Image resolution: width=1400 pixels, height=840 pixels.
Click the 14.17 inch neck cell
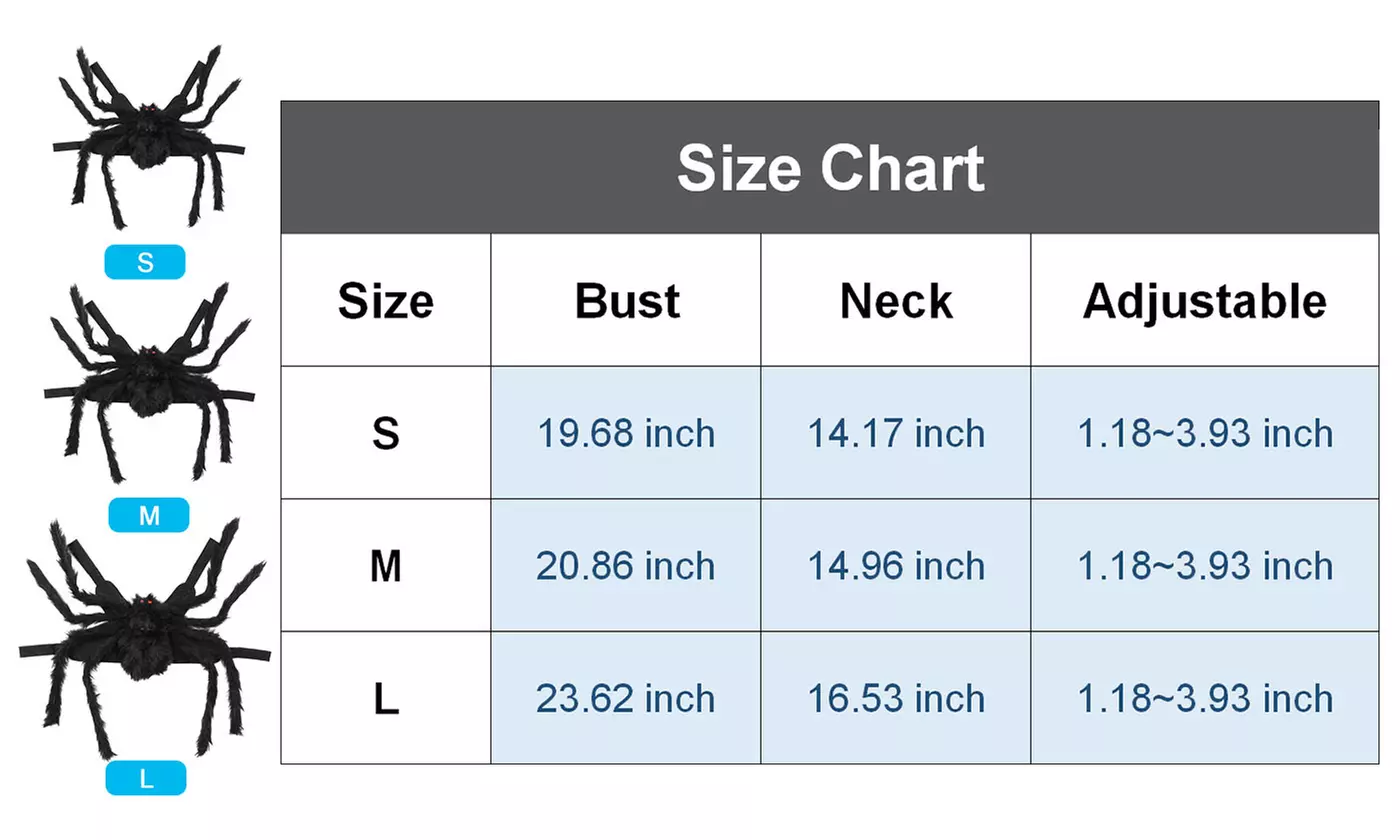(x=896, y=433)
